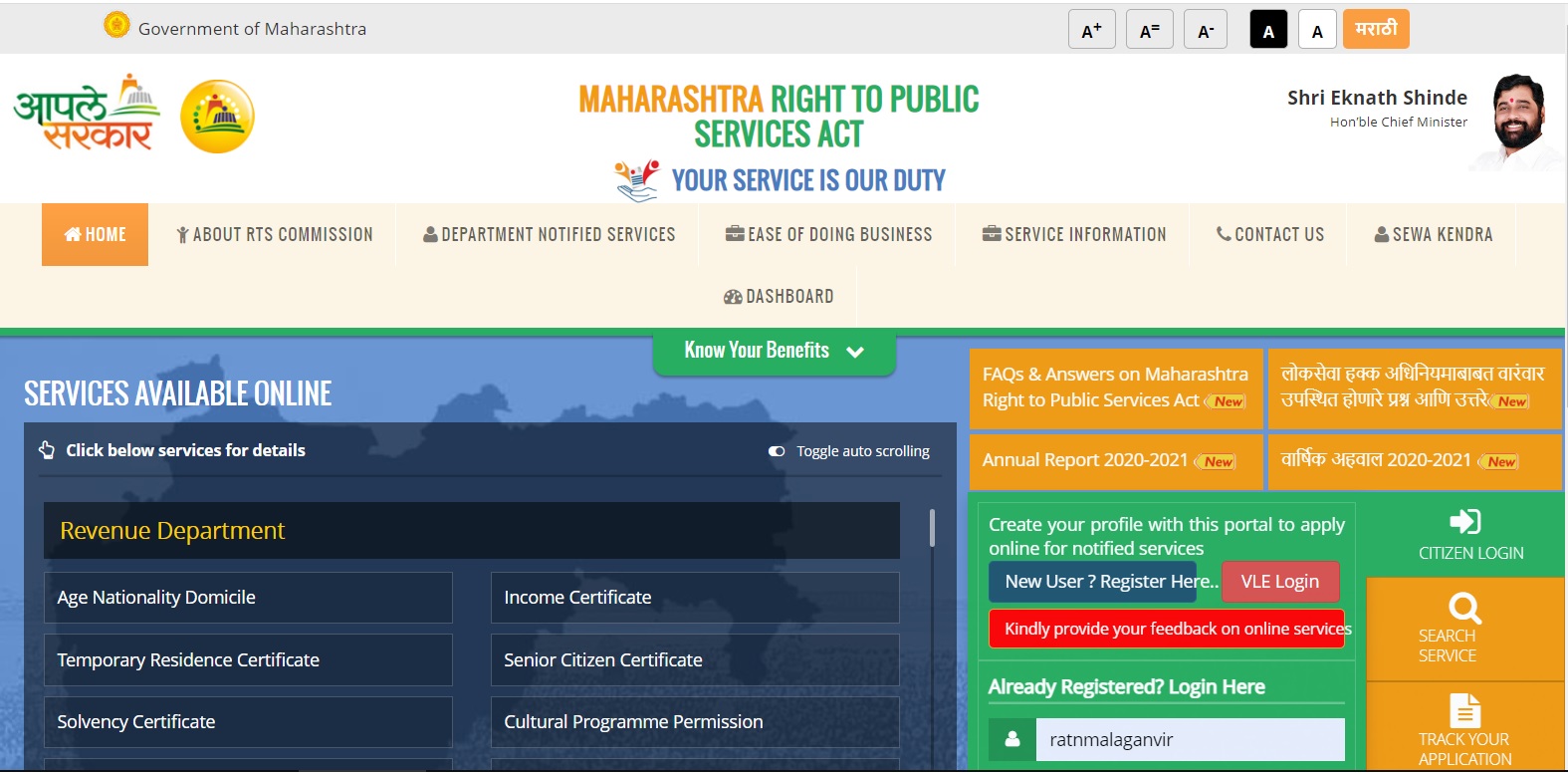The width and height of the screenshot is (1568, 774).
Task: Open the Aaple Sarkar logo
Action: click(88, 113)
